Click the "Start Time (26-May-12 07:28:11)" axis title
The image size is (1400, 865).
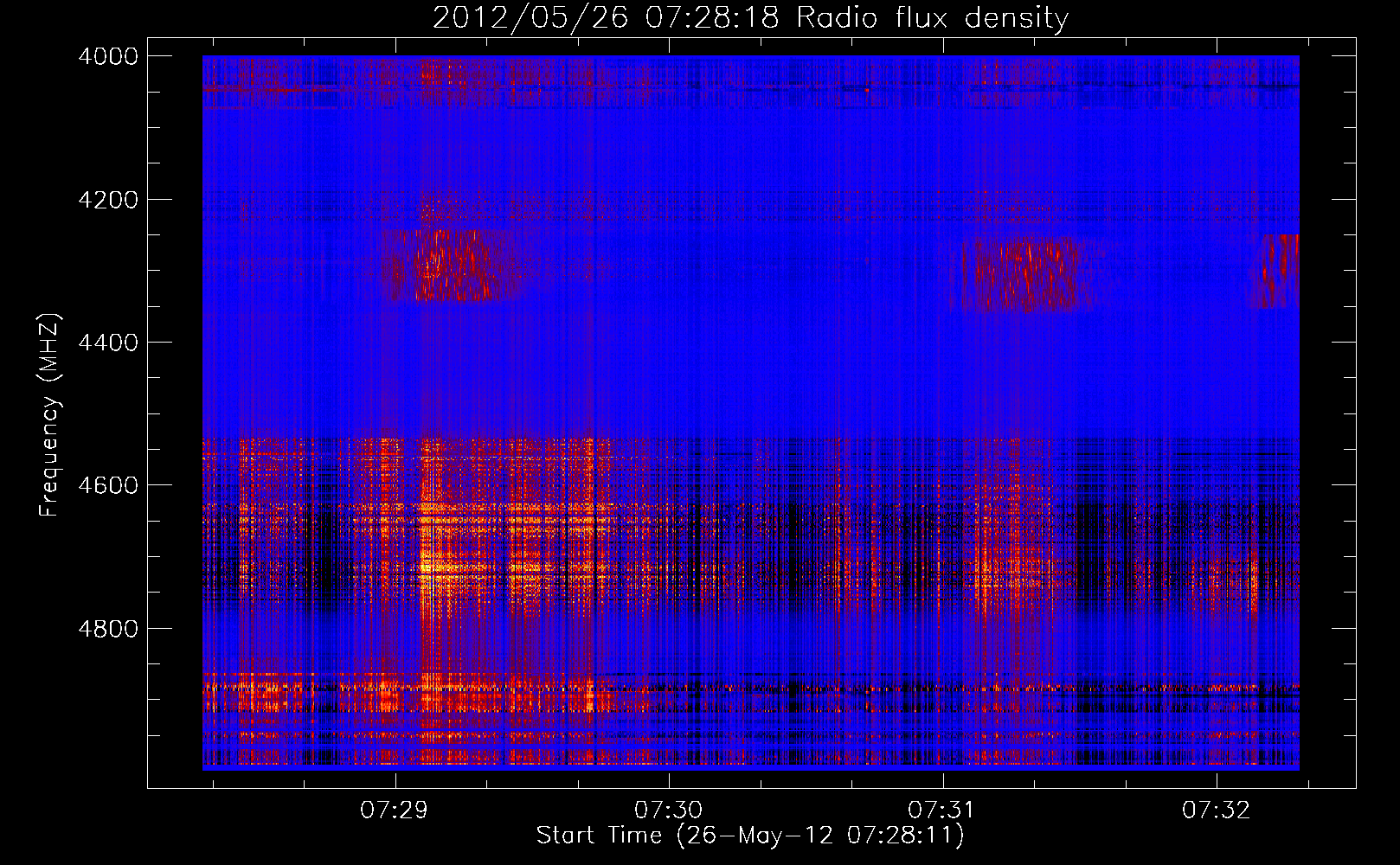(750, 836)
